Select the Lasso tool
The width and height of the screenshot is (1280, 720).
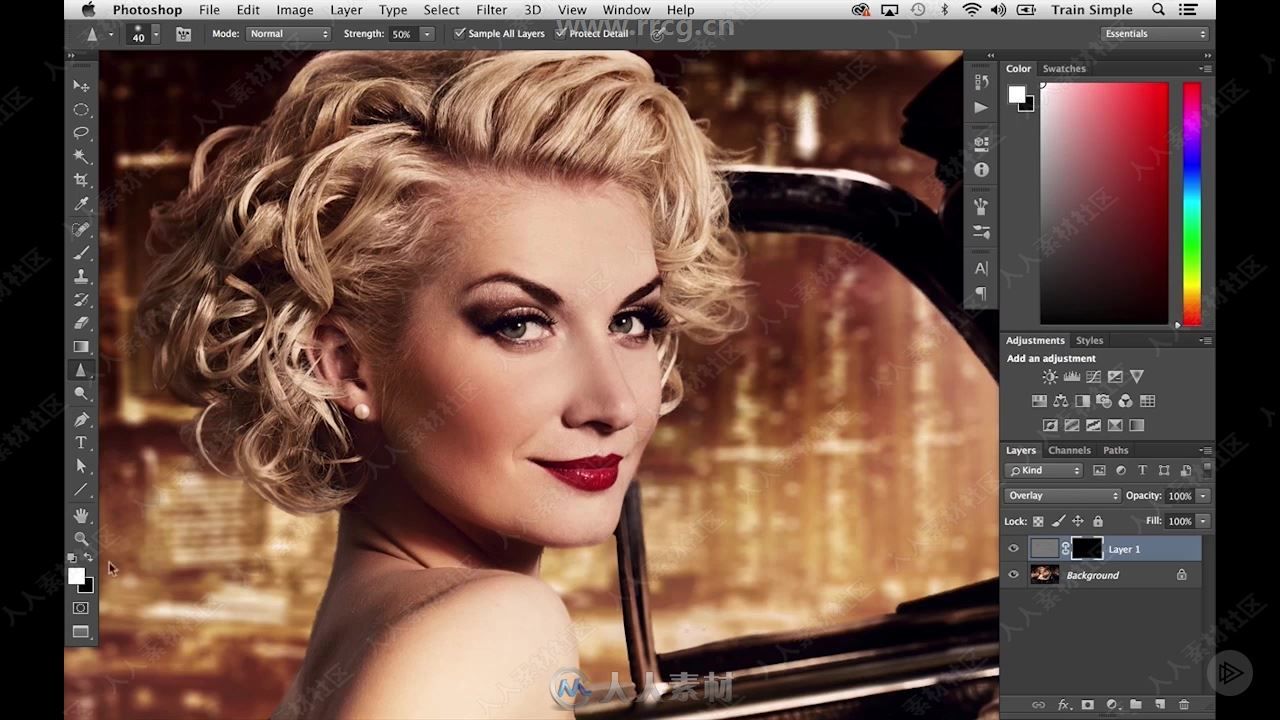coord(81,133)
